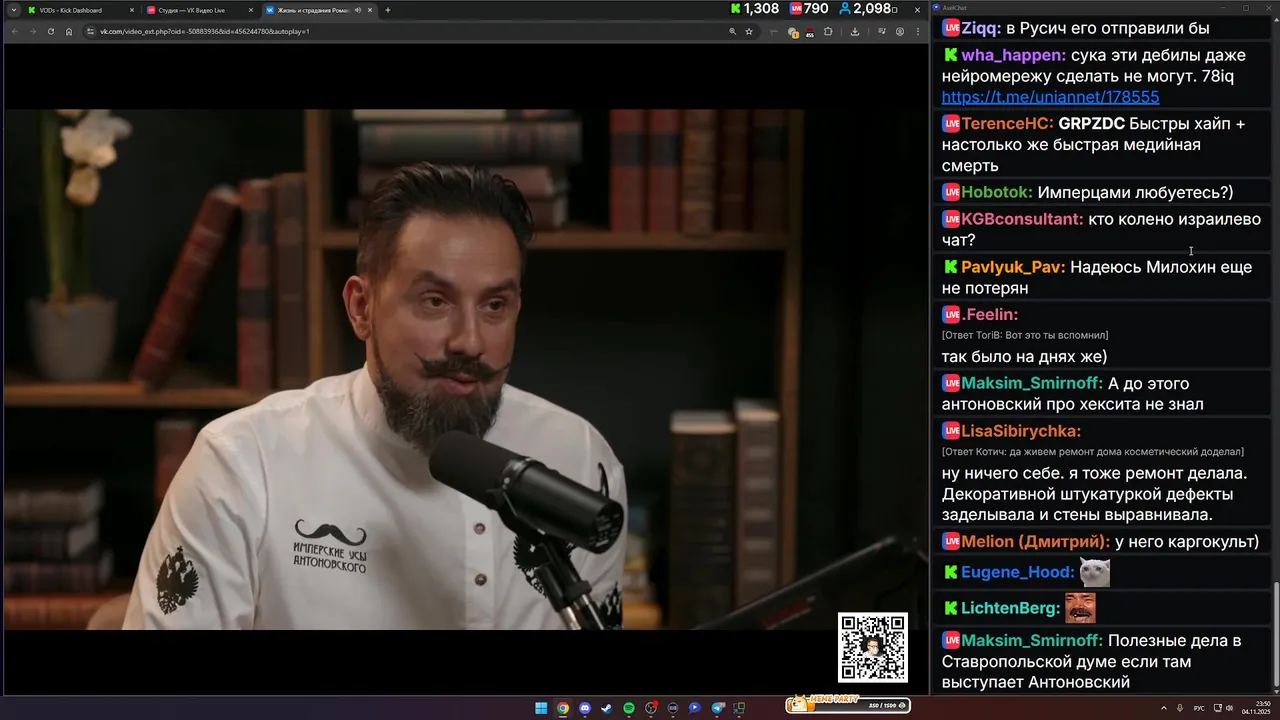
Task: Open the t.me/uniannet/178555 link in chat
Action: pos(1050,97)
